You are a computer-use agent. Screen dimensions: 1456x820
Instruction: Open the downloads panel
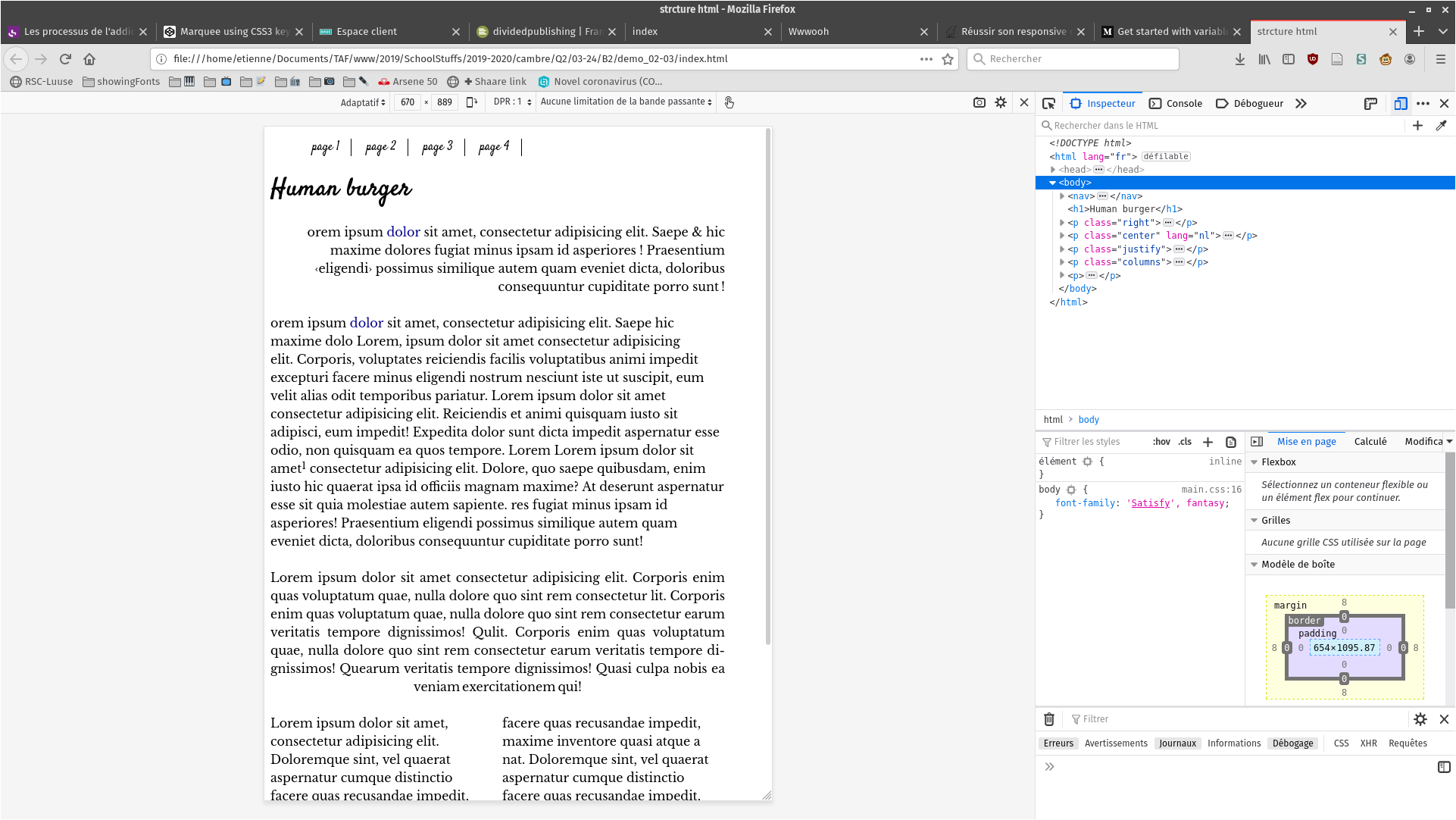(1240, 59)
